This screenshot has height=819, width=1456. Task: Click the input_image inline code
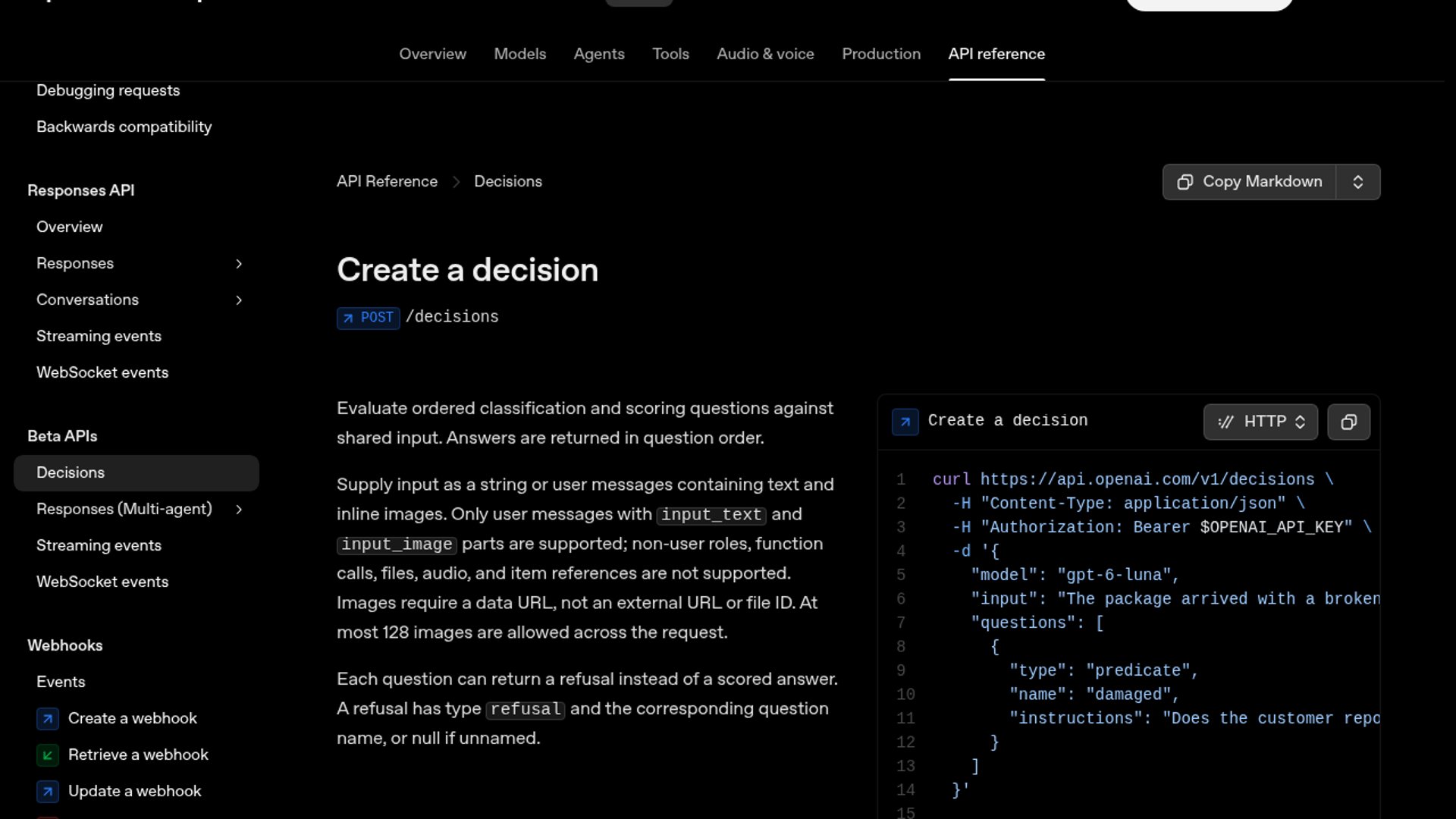397,544
